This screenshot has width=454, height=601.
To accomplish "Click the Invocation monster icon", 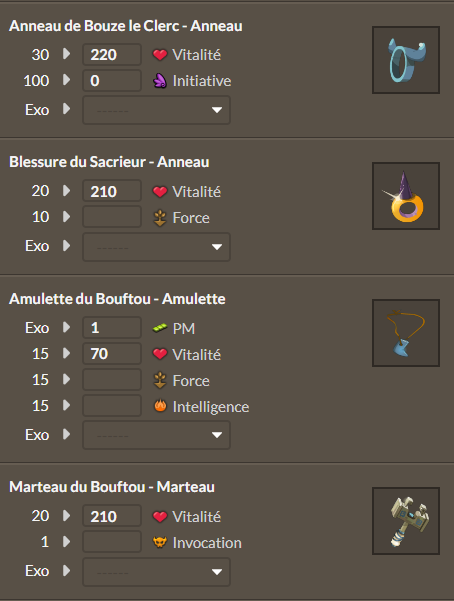I will [x=160, y=542].
